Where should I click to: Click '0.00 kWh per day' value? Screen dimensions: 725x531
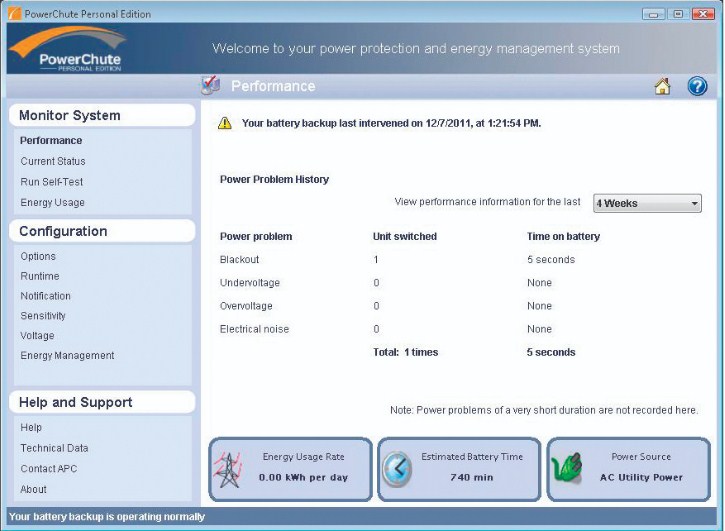pos(303,477)
